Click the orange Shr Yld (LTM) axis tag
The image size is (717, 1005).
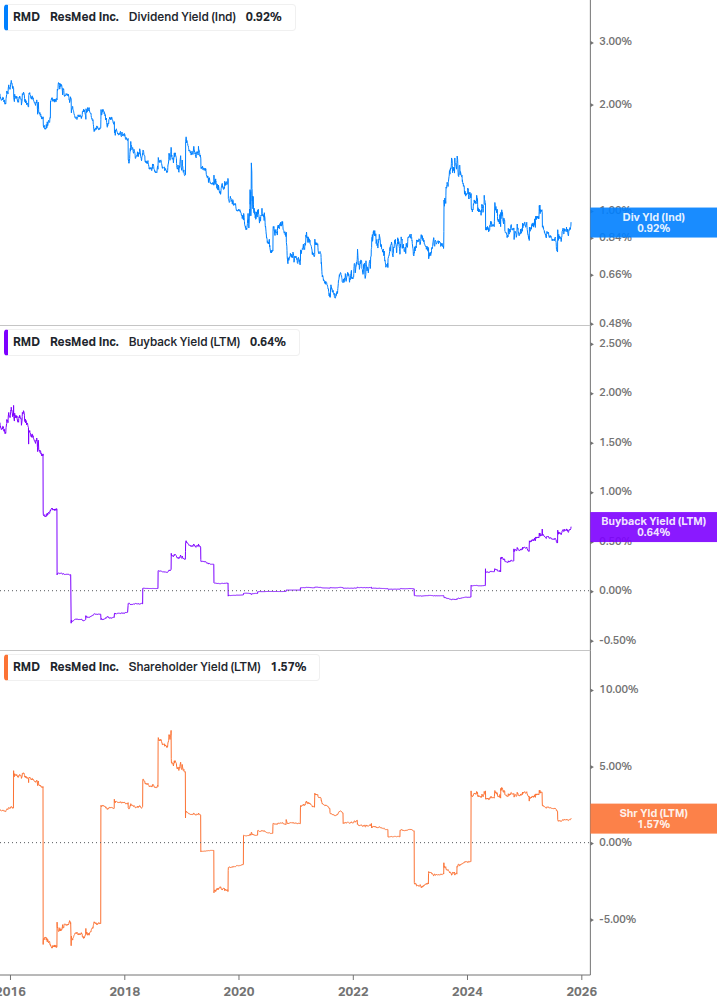(x=654, y=818)
